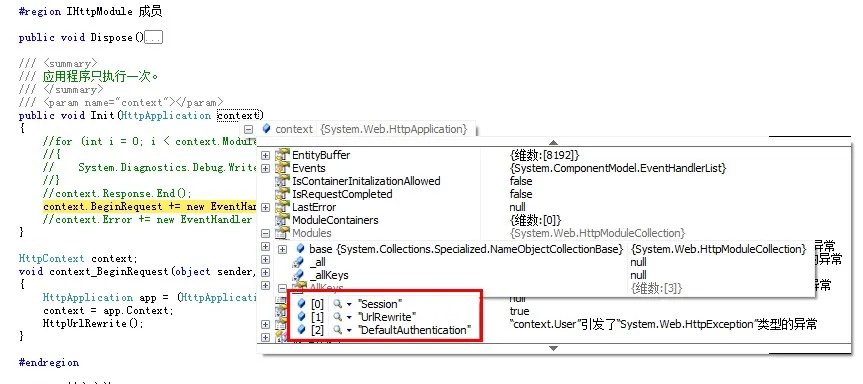The image size is (863, 384).
Task: Click the context variable cube icon
Action: [x=266, y=129]
